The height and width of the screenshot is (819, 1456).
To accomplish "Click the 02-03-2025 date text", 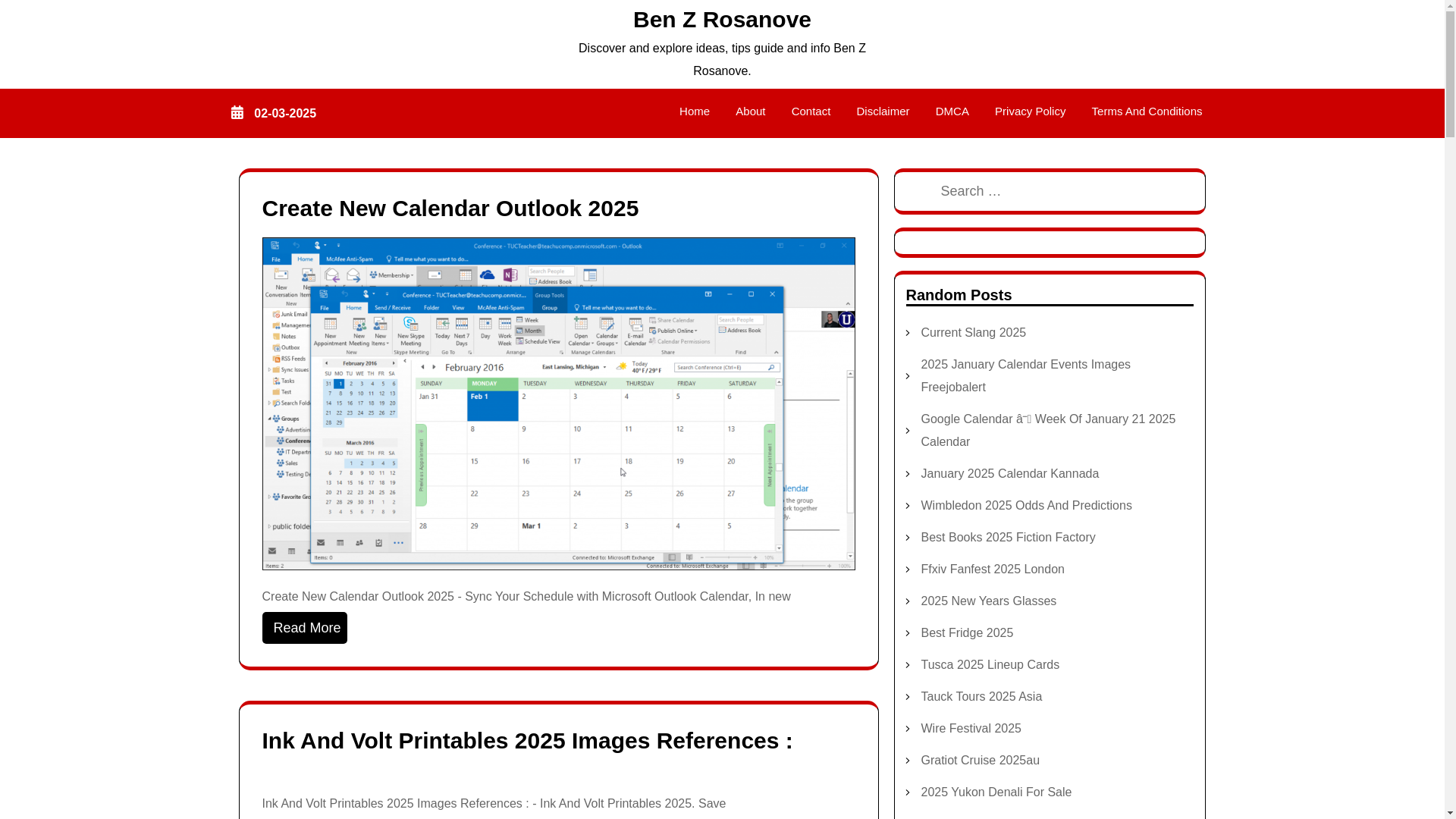I will coord(285,114).
